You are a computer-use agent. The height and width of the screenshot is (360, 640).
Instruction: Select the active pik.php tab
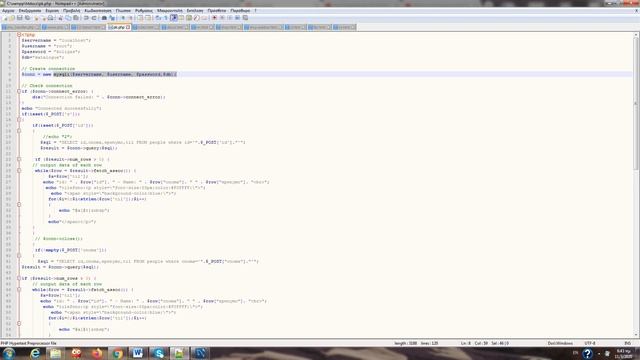pyautogui.click(x=118, y=27)
